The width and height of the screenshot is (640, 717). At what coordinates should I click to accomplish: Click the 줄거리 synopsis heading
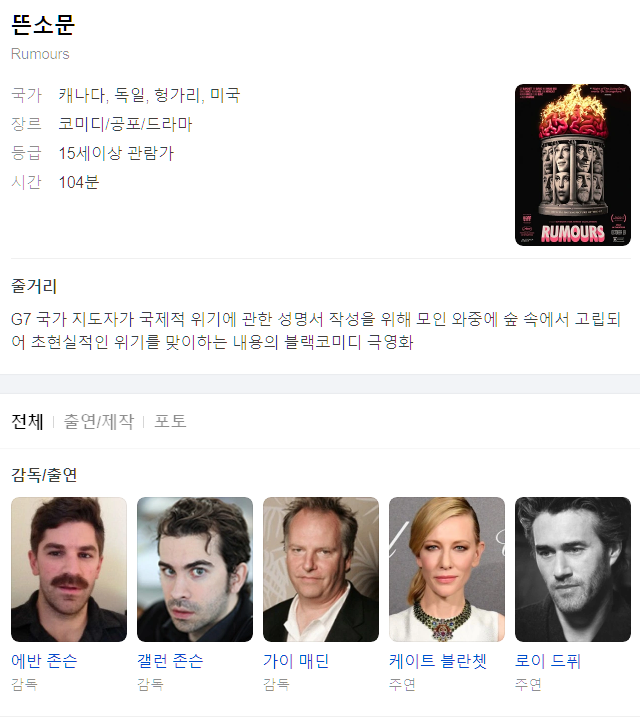[34, 287]
